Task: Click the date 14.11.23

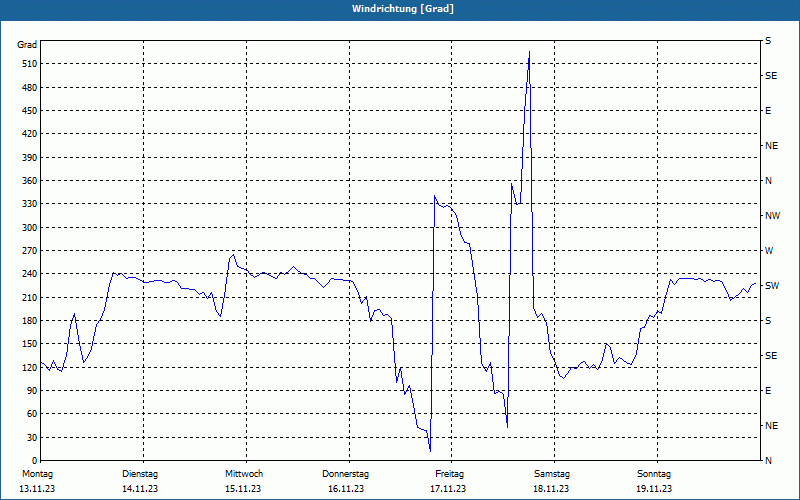Action: tap(140, 489)
